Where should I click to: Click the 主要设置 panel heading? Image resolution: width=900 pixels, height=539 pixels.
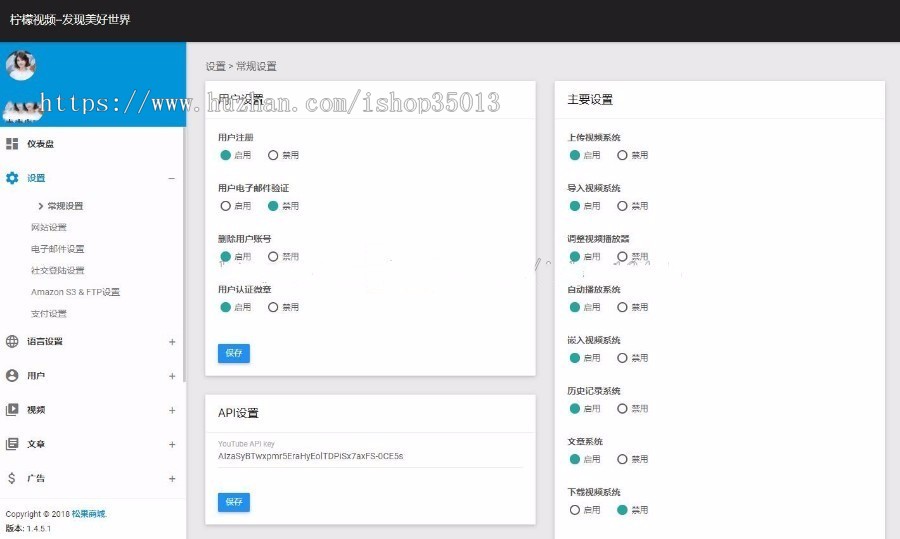590,100
